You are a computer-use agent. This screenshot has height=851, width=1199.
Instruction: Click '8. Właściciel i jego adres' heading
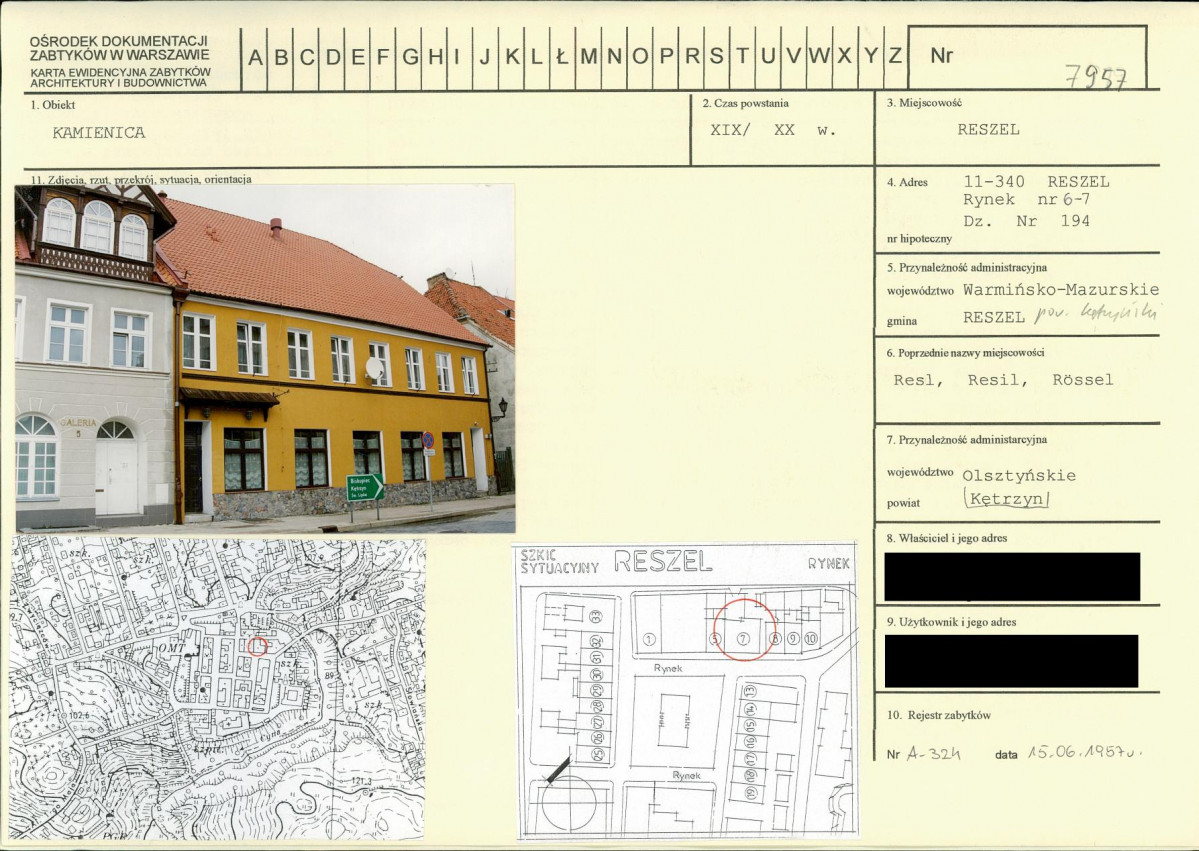[947, 538]
